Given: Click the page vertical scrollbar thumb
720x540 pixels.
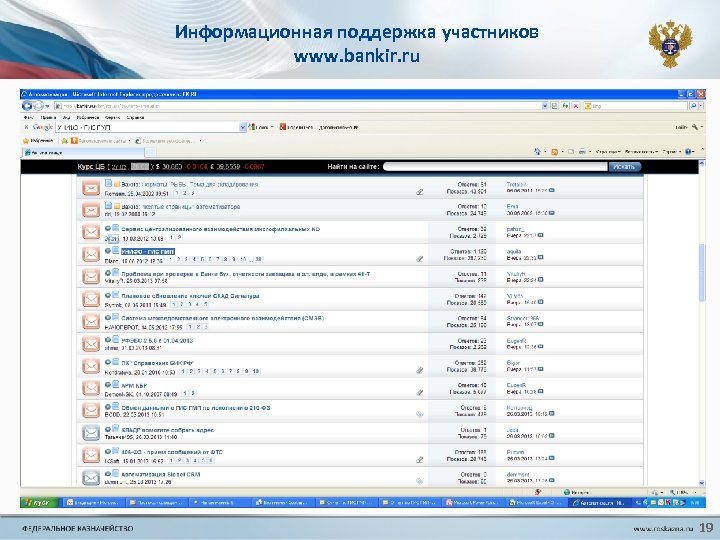Looking at the screenshot, I should pos(702,273).
